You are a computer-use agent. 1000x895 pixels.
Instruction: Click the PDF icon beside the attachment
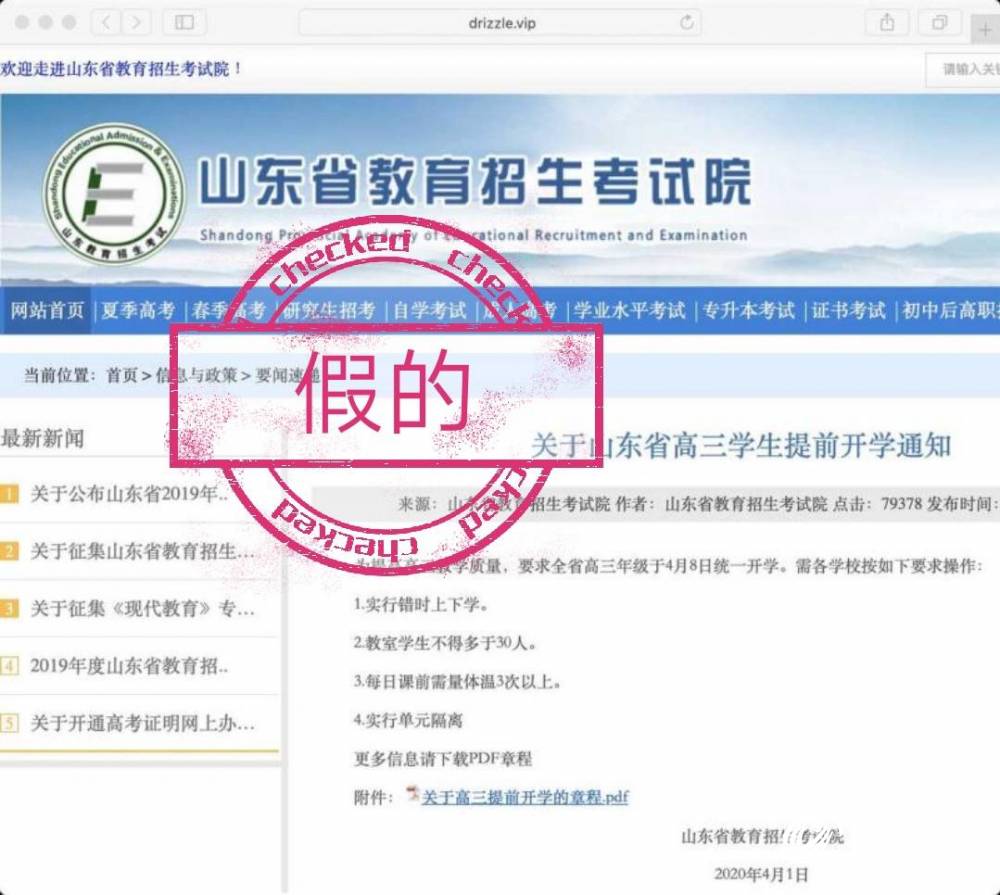[412, 795]
